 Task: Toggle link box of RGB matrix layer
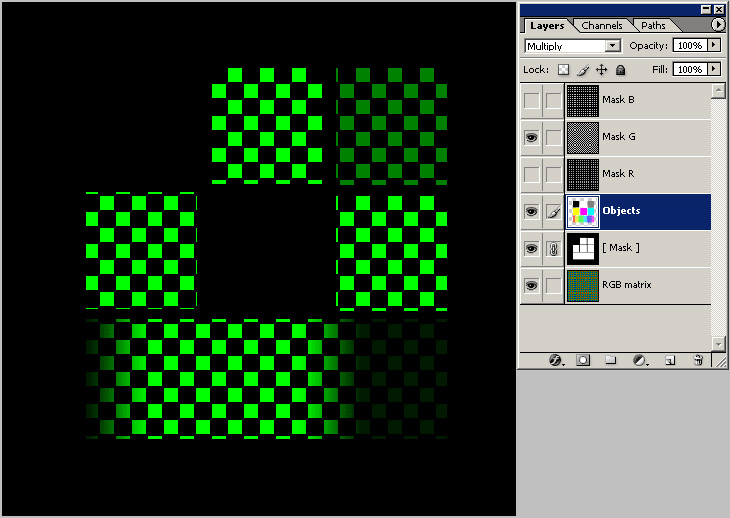554,286
